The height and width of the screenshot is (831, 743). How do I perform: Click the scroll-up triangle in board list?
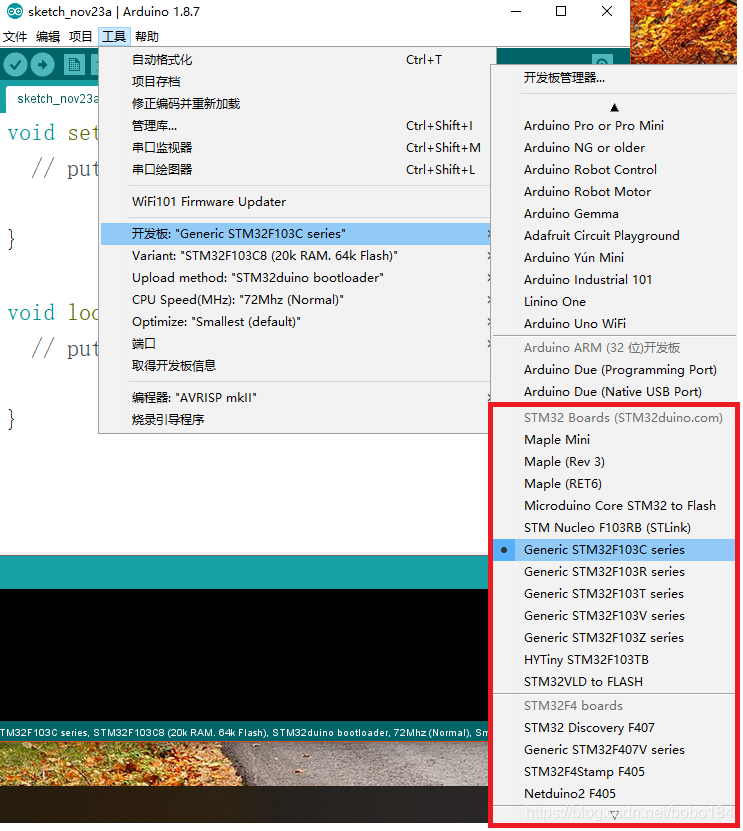point(614,108)
